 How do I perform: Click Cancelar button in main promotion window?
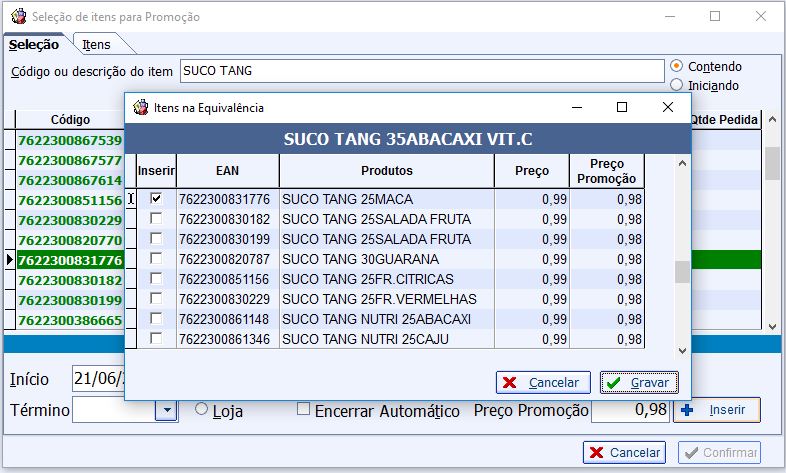[x=624, y=452]
